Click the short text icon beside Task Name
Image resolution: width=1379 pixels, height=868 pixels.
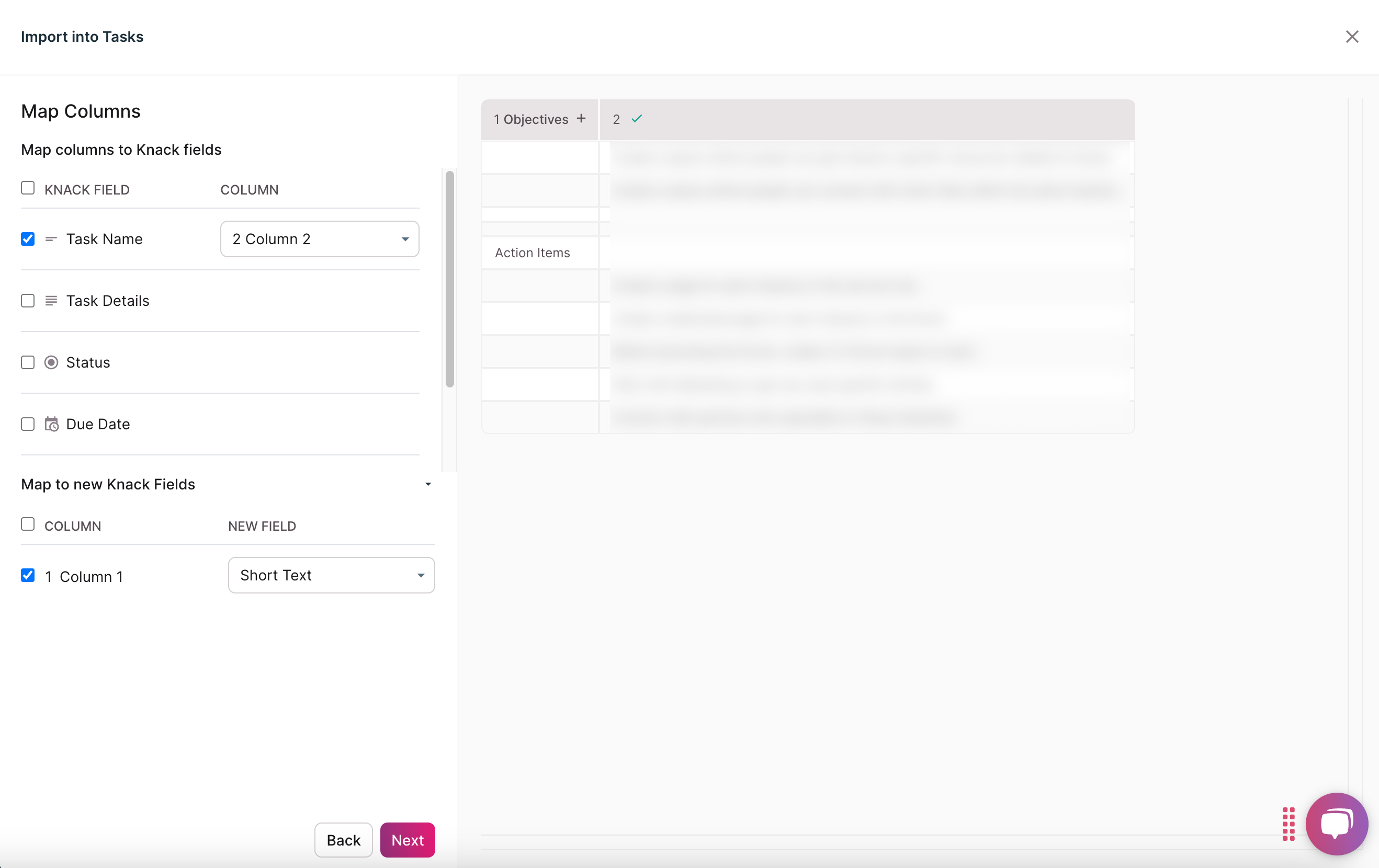coord(52,239)
